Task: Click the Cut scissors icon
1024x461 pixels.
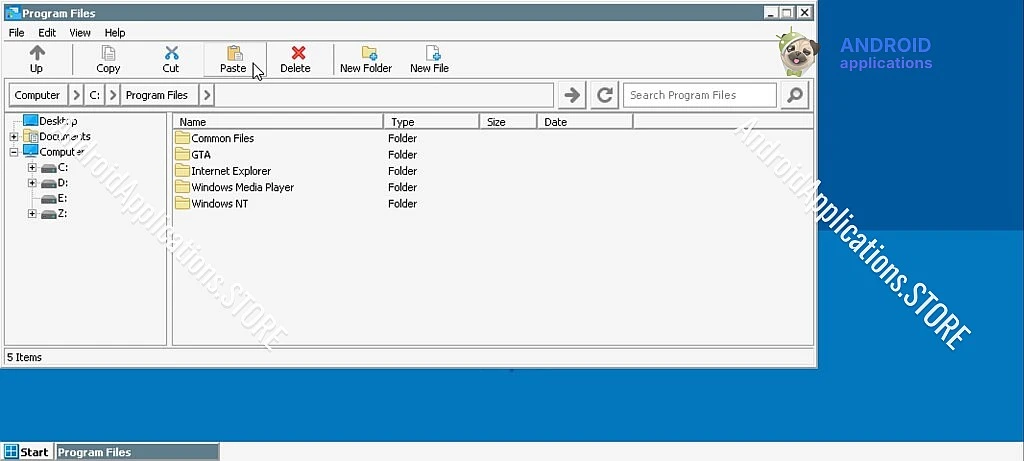Action: coord(171,54)
